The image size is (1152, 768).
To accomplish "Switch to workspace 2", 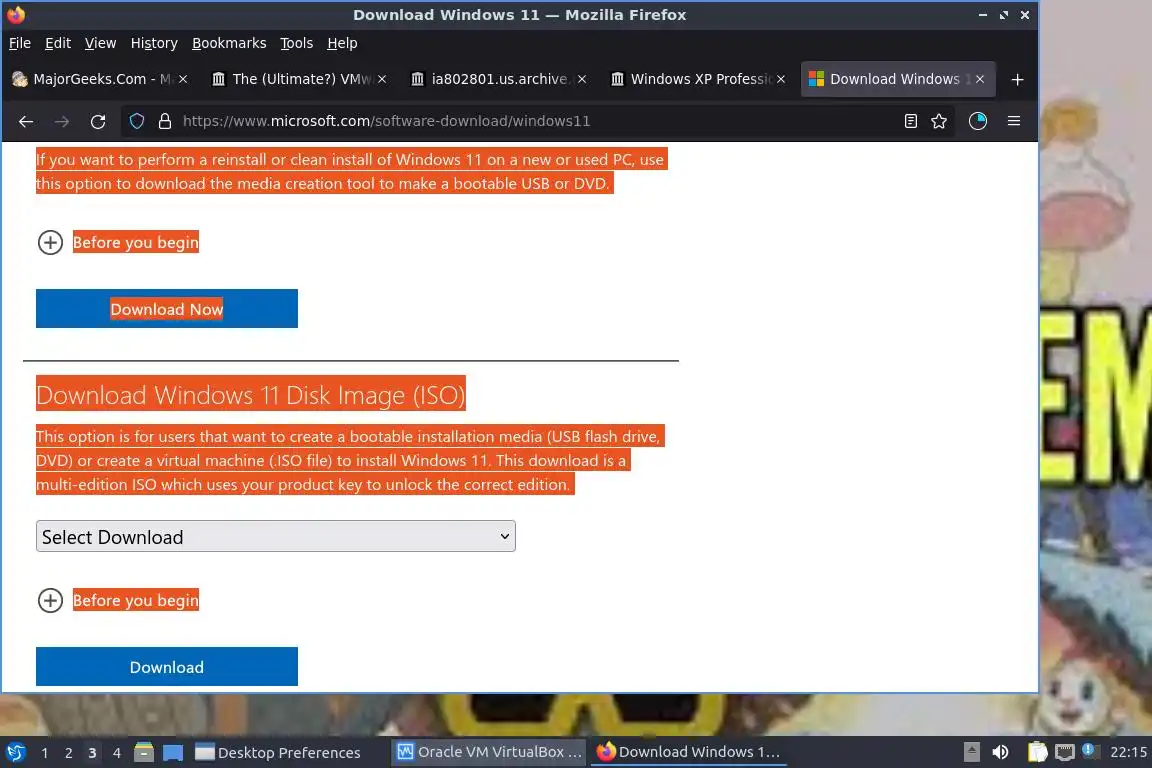I will coord(68,753).
